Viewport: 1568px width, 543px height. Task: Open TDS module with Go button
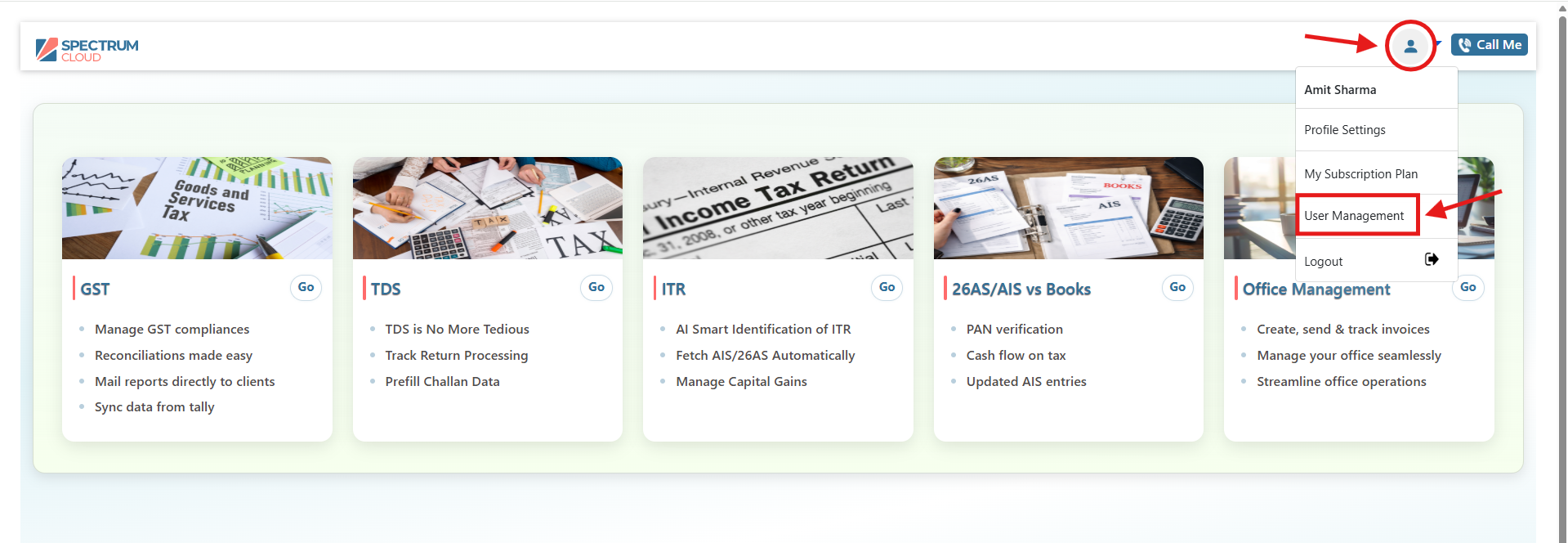[596, 287]
